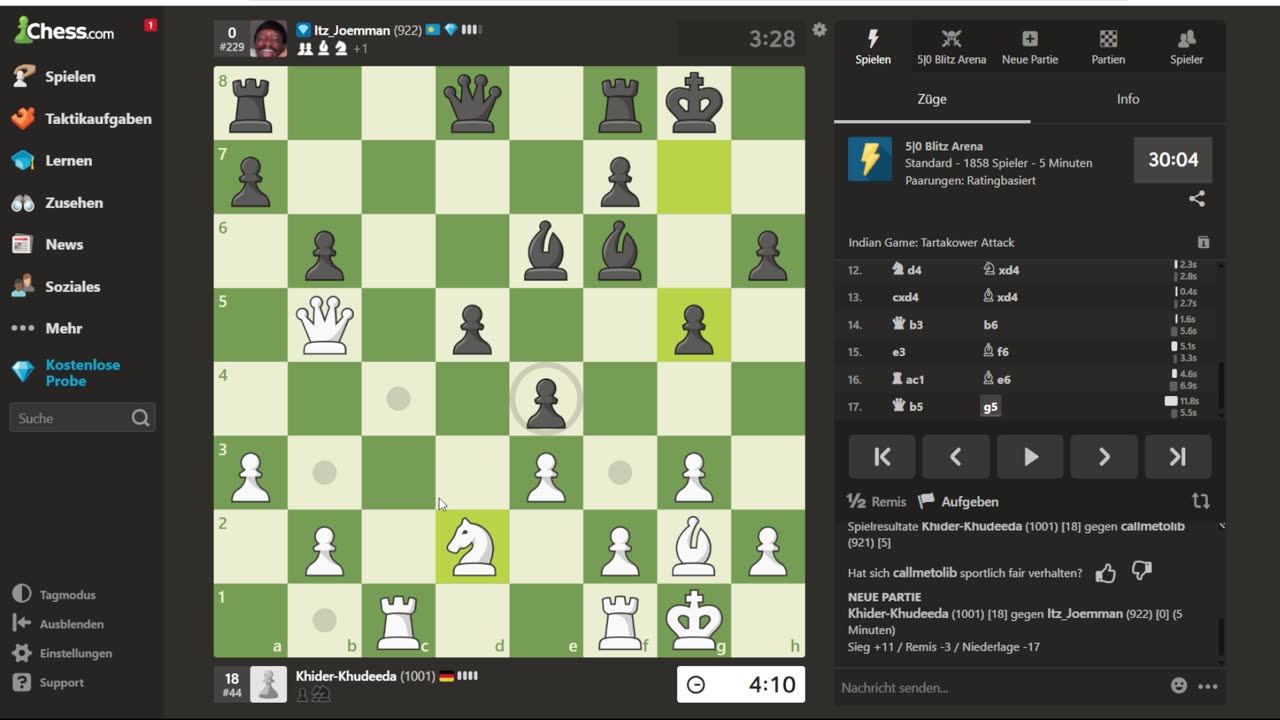The width and height of the screenshot is (1280, 720).
Task: Click the Blitz Arena lightning badge
Action: 870,159
